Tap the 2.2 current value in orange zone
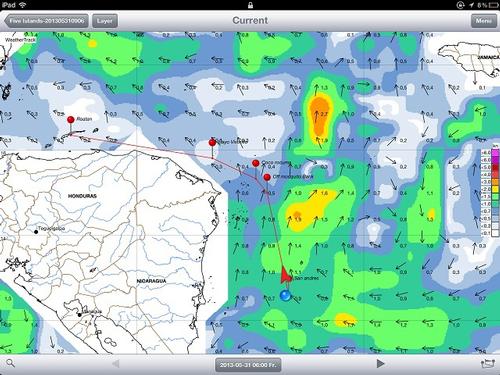Viewport: 500px width, 375px height. point(324,114)
